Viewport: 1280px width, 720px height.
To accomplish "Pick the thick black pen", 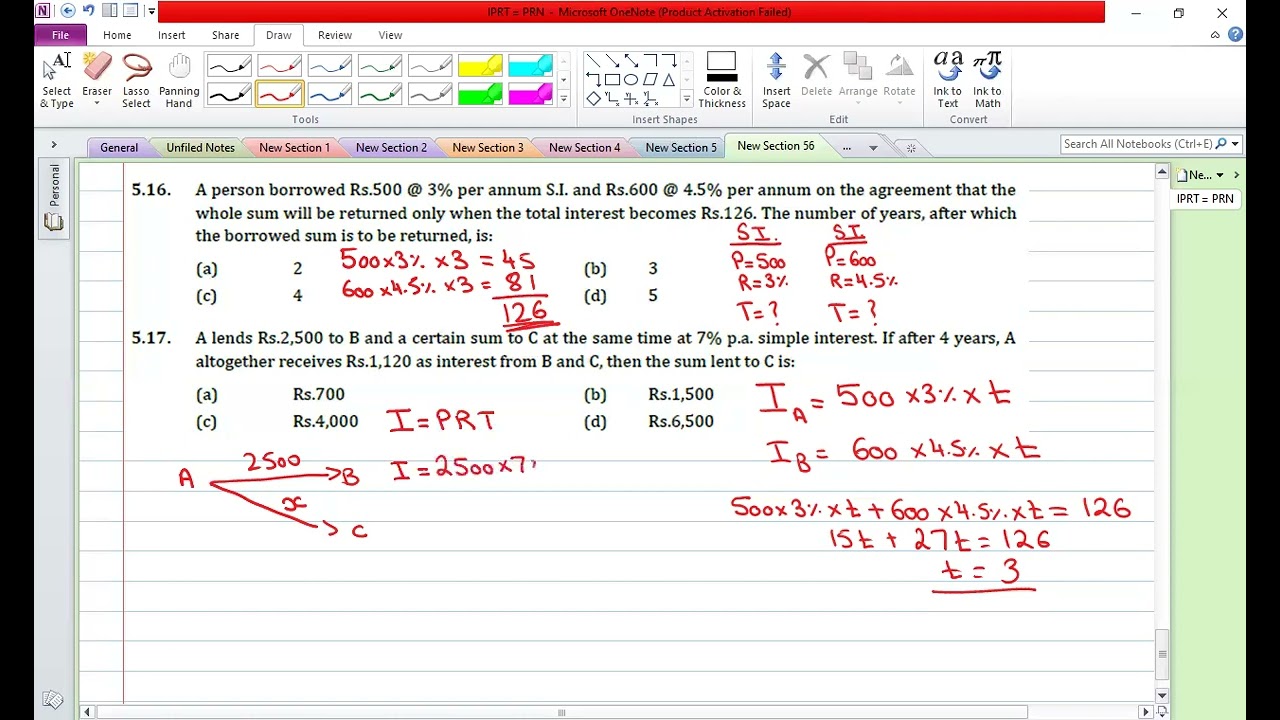I will click(x=229, y=94).
